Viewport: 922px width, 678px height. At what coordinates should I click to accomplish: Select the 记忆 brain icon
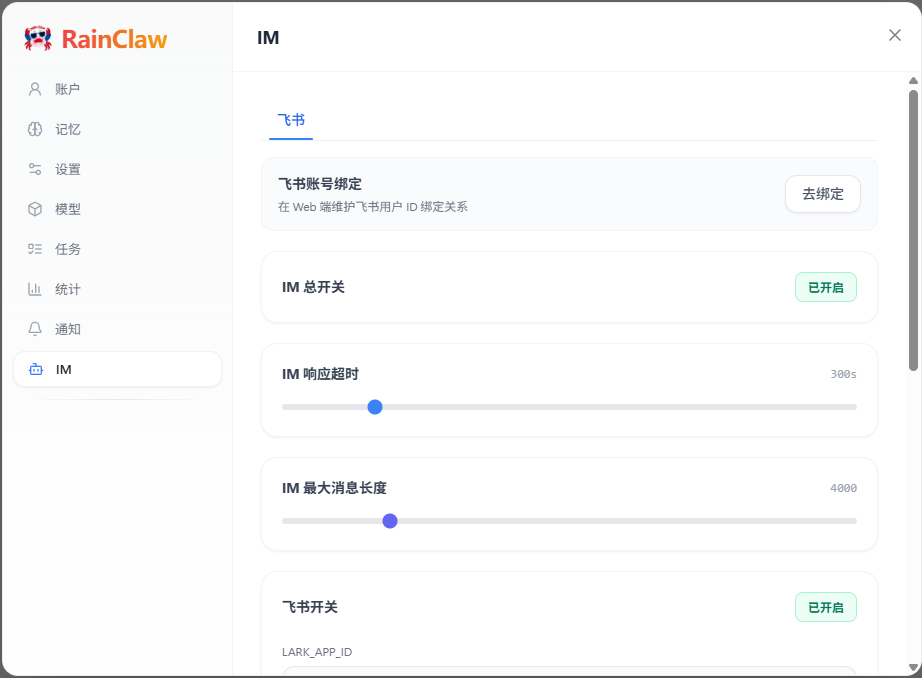tap(35, 129)
